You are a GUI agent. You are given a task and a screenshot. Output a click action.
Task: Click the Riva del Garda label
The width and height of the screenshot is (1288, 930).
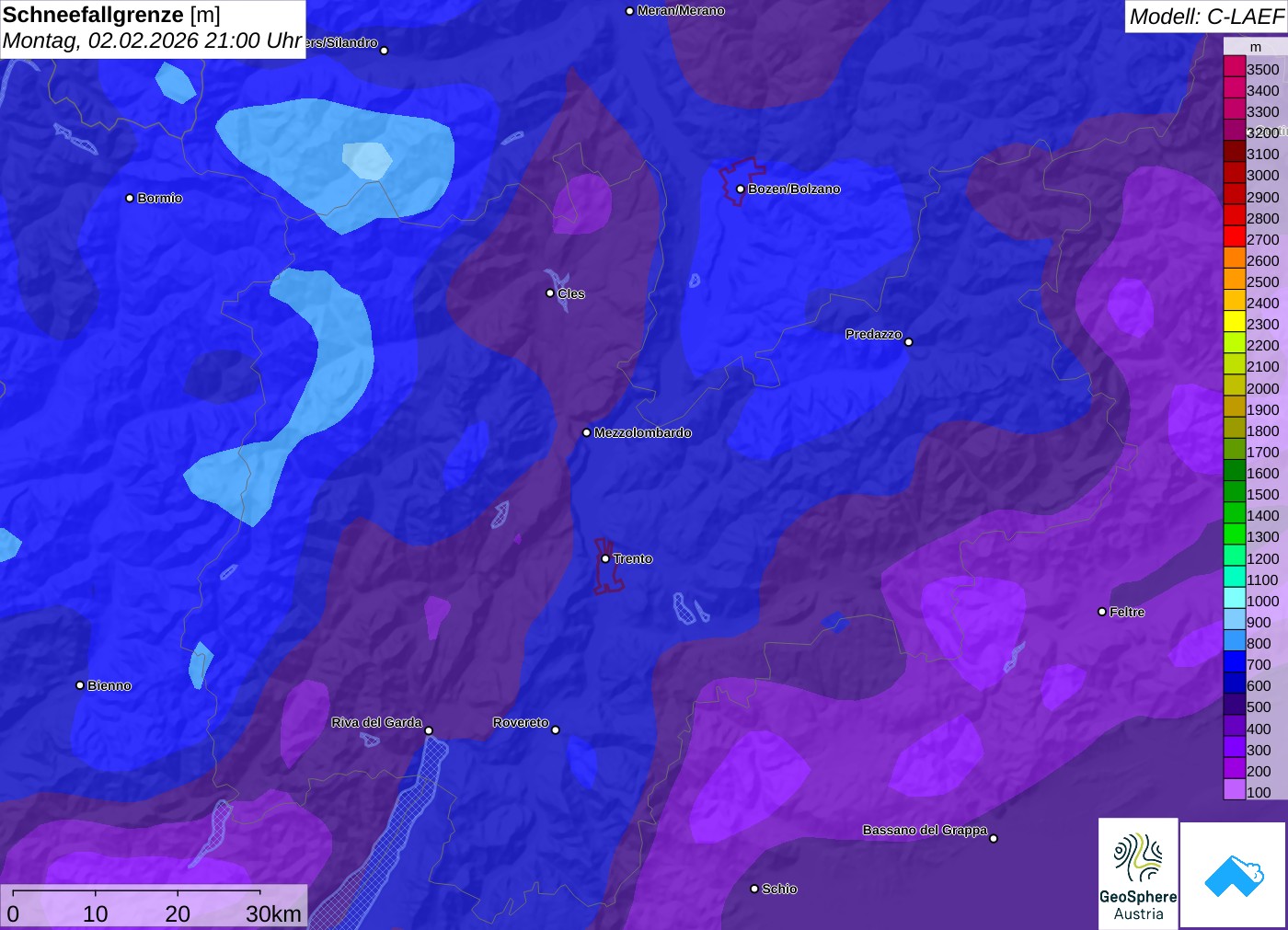pyautogui.click(x=377, y=722)
